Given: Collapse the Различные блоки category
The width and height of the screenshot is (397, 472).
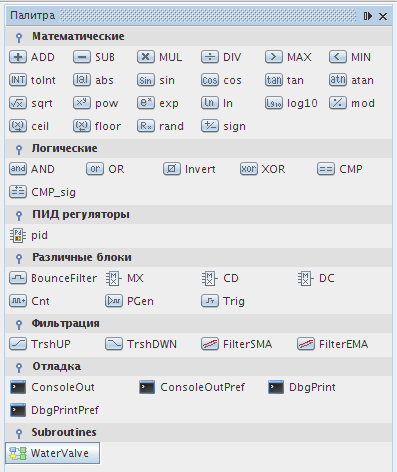Looking at the screenshot, I should 19,258.
